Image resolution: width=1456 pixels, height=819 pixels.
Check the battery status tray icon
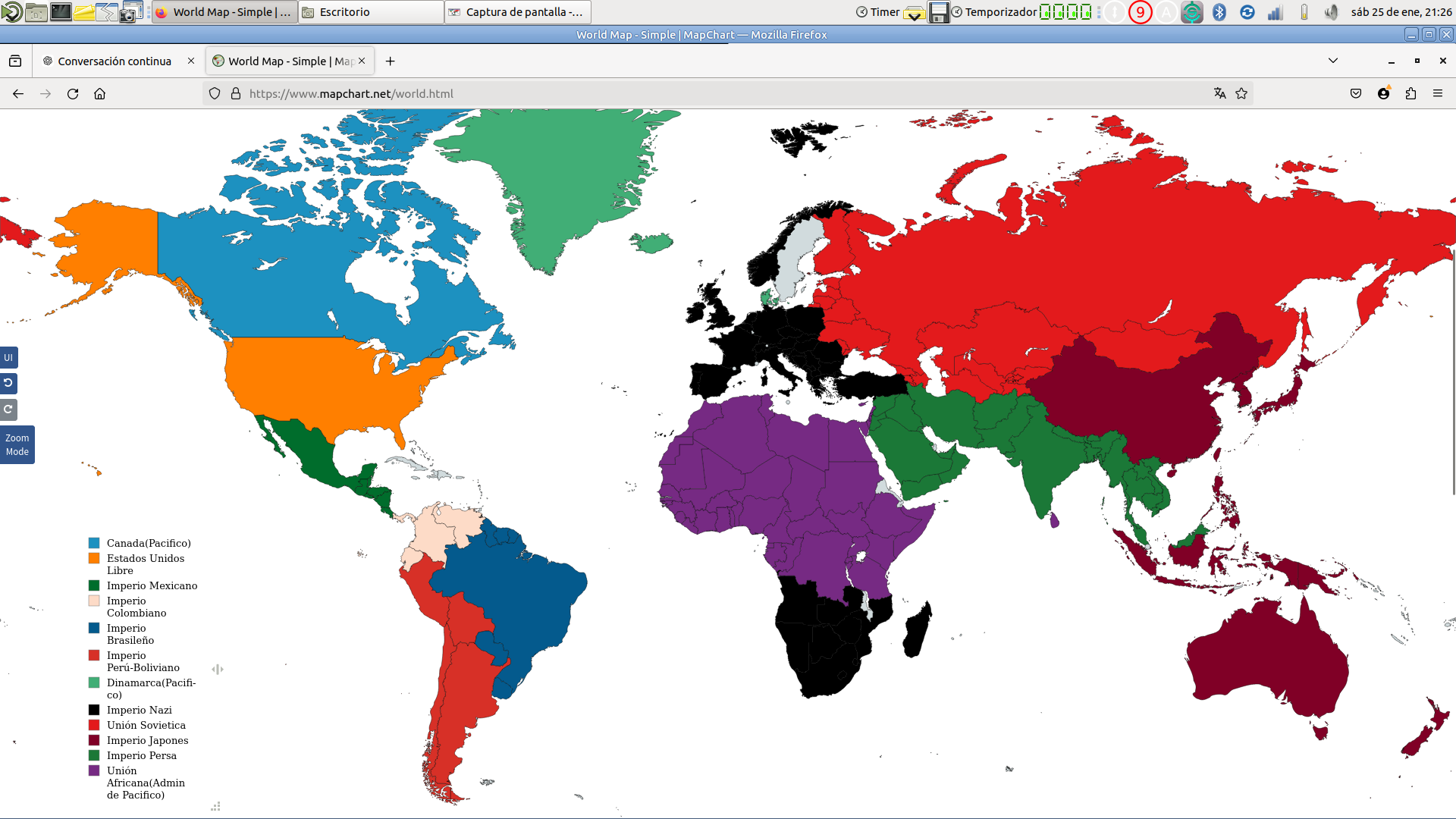1304,11
